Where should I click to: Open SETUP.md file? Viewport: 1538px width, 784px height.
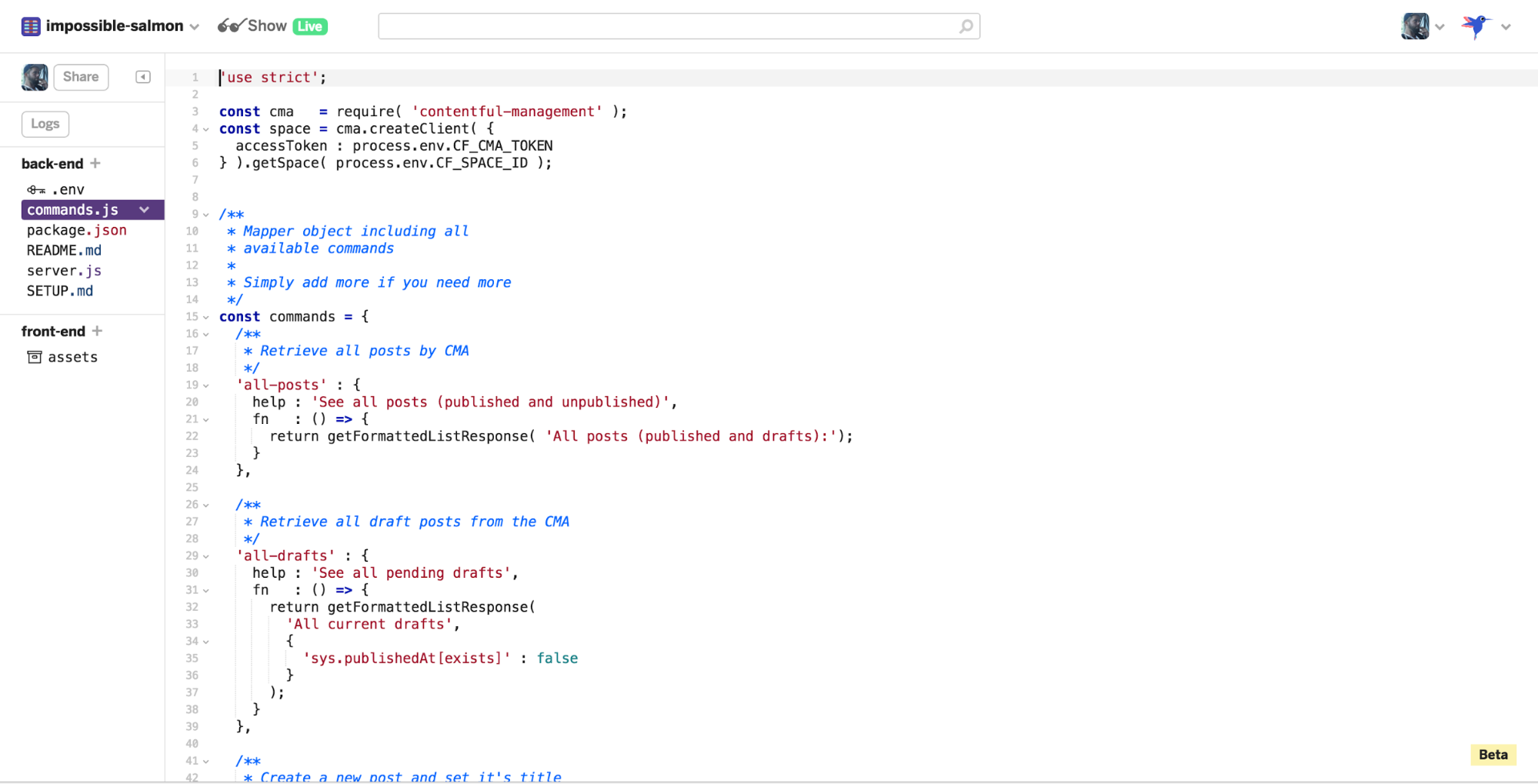tap(60, 291)
